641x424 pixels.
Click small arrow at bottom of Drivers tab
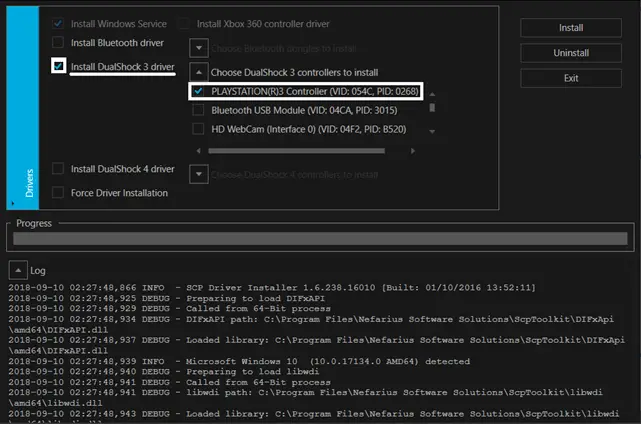click(x=13, y=203)
